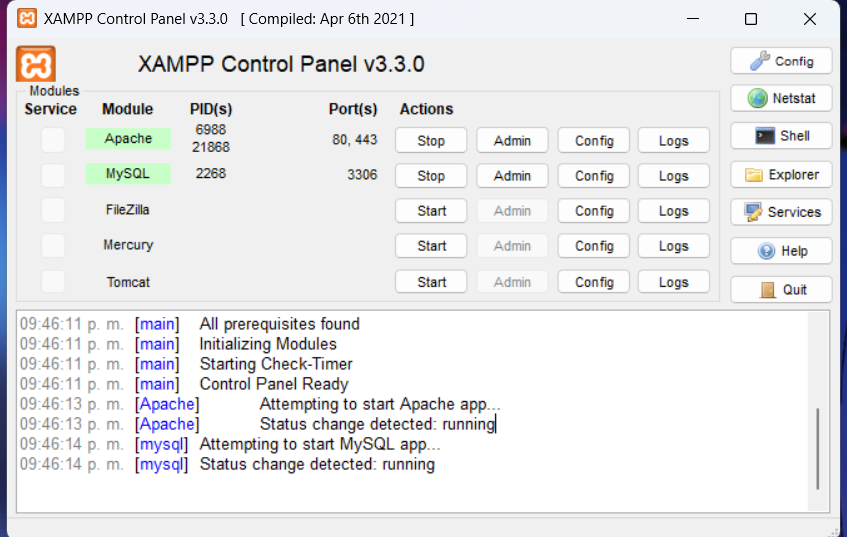847x537 pixels.
Task: Toggle the Apache service checkbox
Action: [53, 140]
